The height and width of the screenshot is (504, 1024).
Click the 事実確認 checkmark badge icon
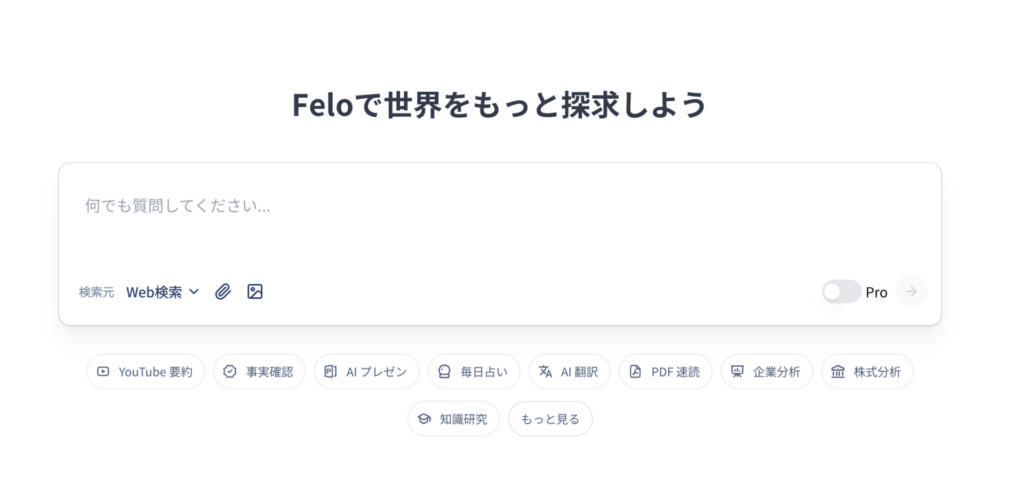pos(230,371)
